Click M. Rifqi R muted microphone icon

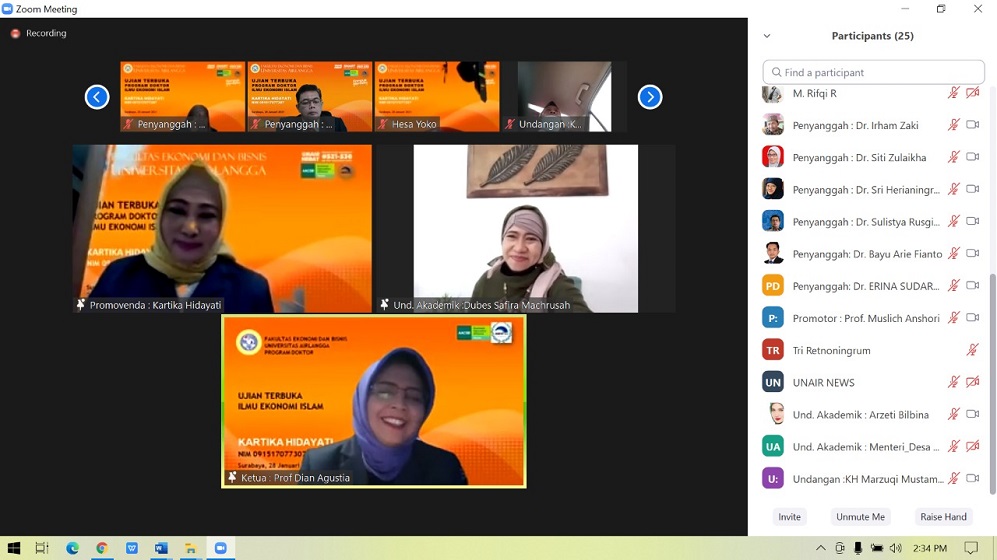pyautogui.click(x=953, y=93)
